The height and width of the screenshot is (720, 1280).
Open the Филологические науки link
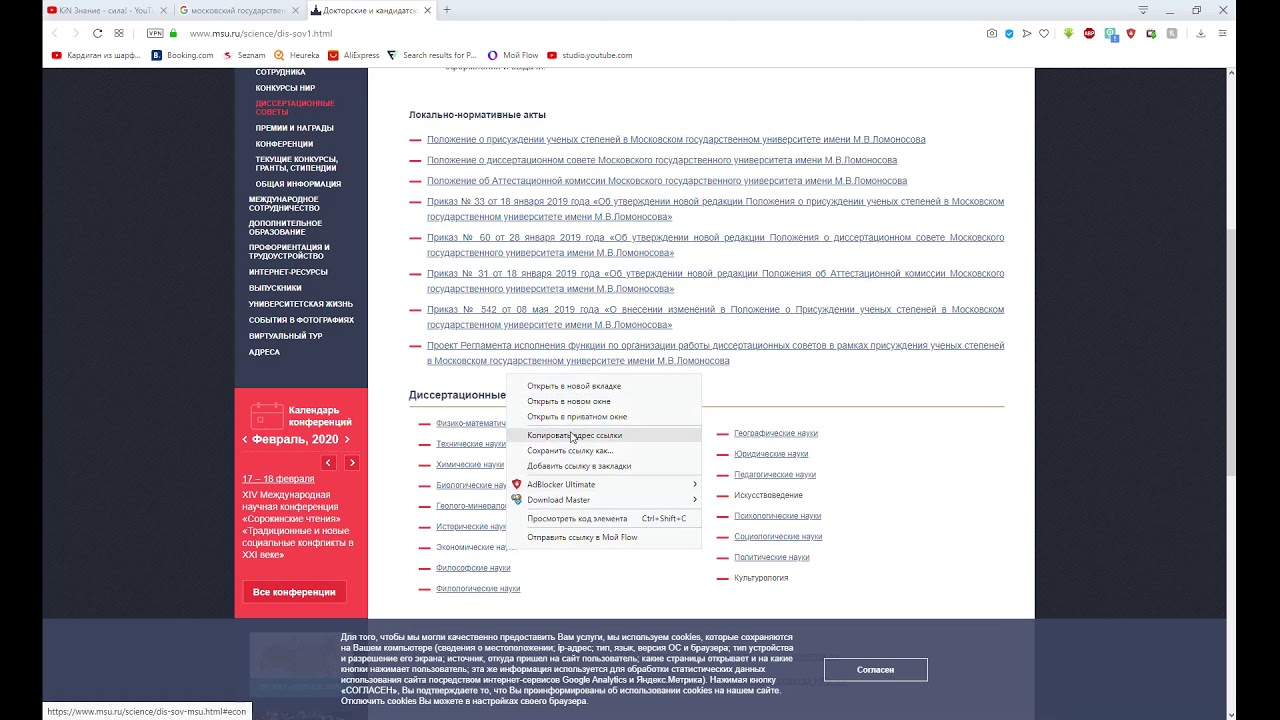click(x=478, y=589)
